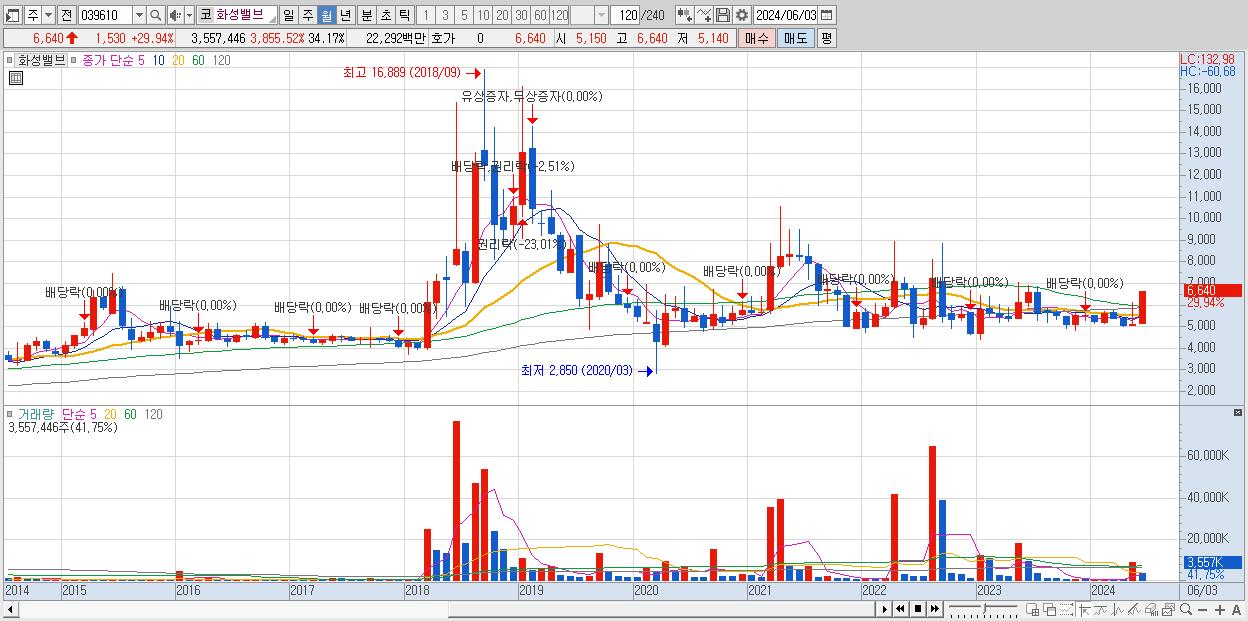Expand the 화성밸브 name field corner arrow
Image resolution: width=1248 pixels, height=621 pixels.
[272, 19]
